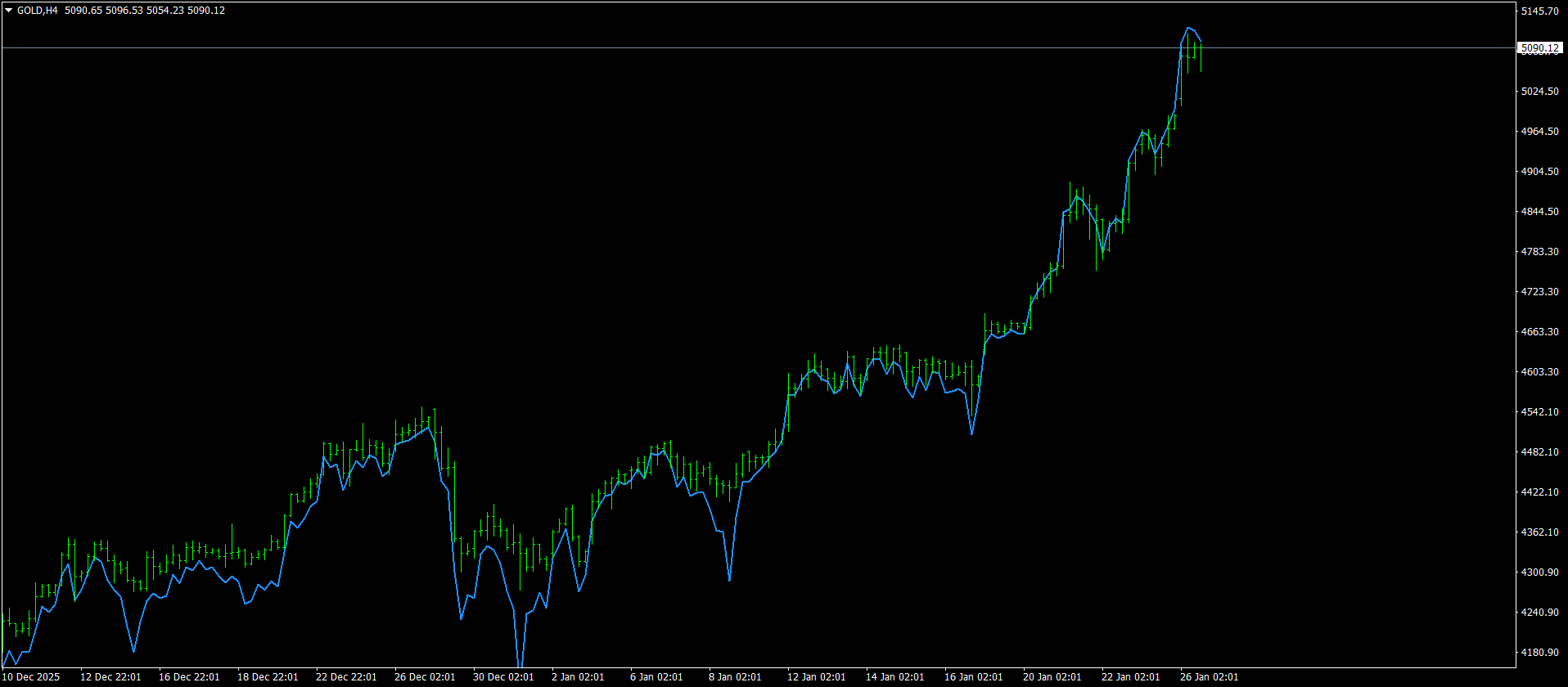This screenshot has width=1568, height=687.
Task: Click the 4542.10 price scale label
Action: [x=1539, y=412]
